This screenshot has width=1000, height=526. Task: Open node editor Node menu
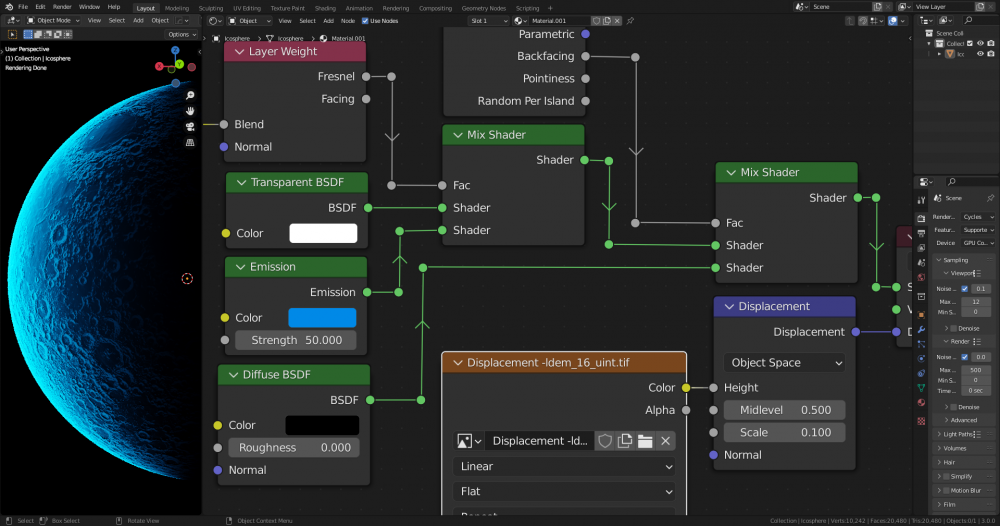pos(348,20)
